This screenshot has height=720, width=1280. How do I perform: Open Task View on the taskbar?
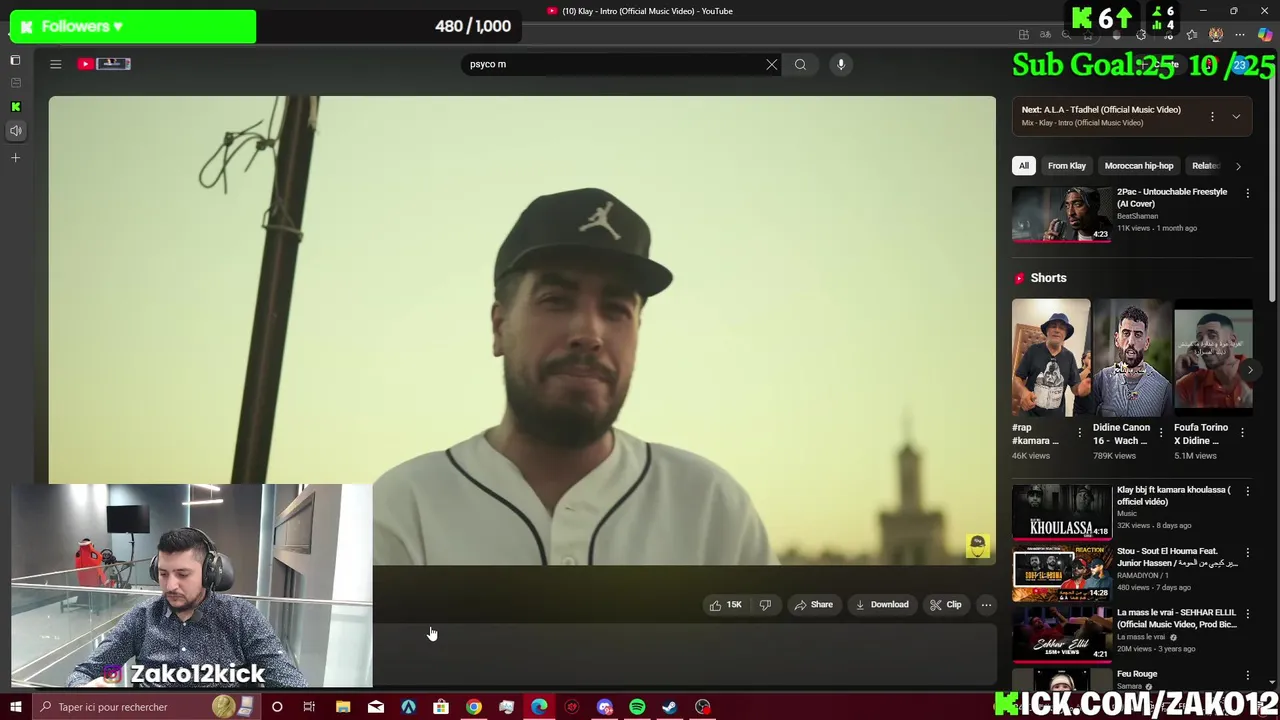click(309, 707)
